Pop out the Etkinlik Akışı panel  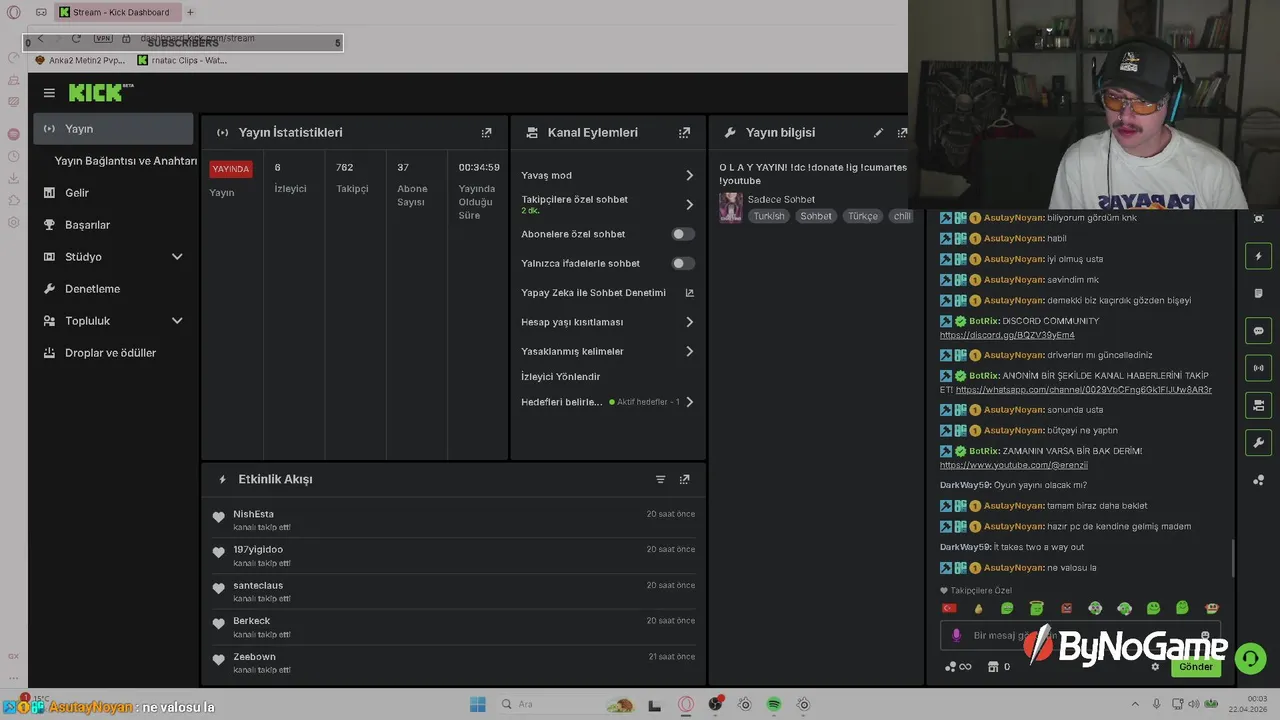point(685,479)
